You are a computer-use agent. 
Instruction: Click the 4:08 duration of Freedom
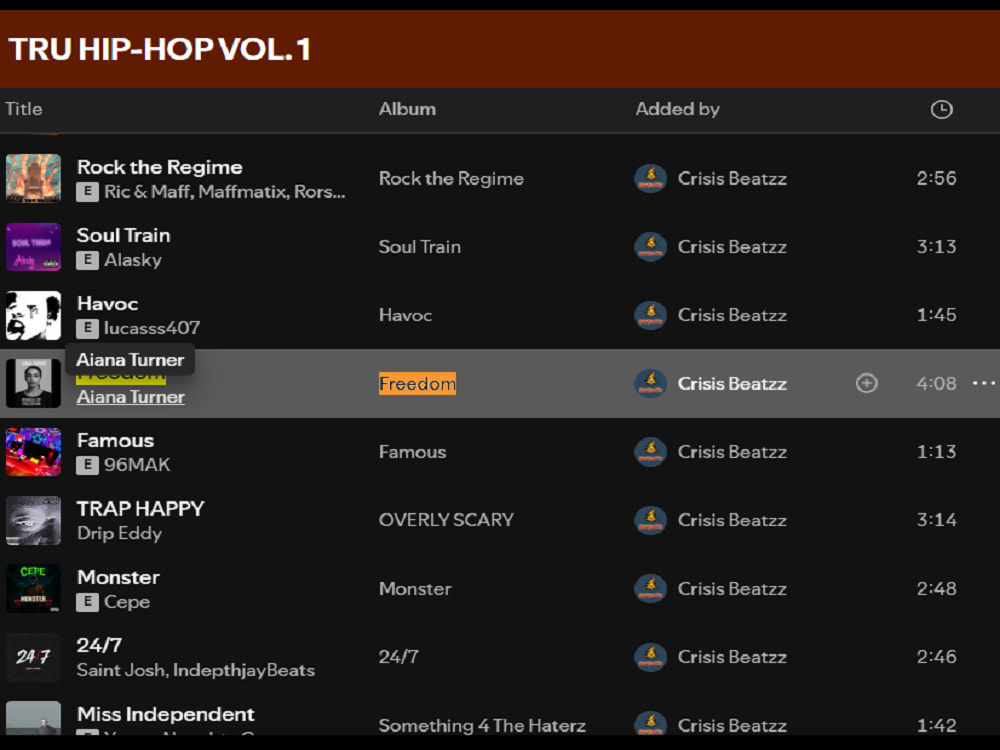(x=936, y=383)
